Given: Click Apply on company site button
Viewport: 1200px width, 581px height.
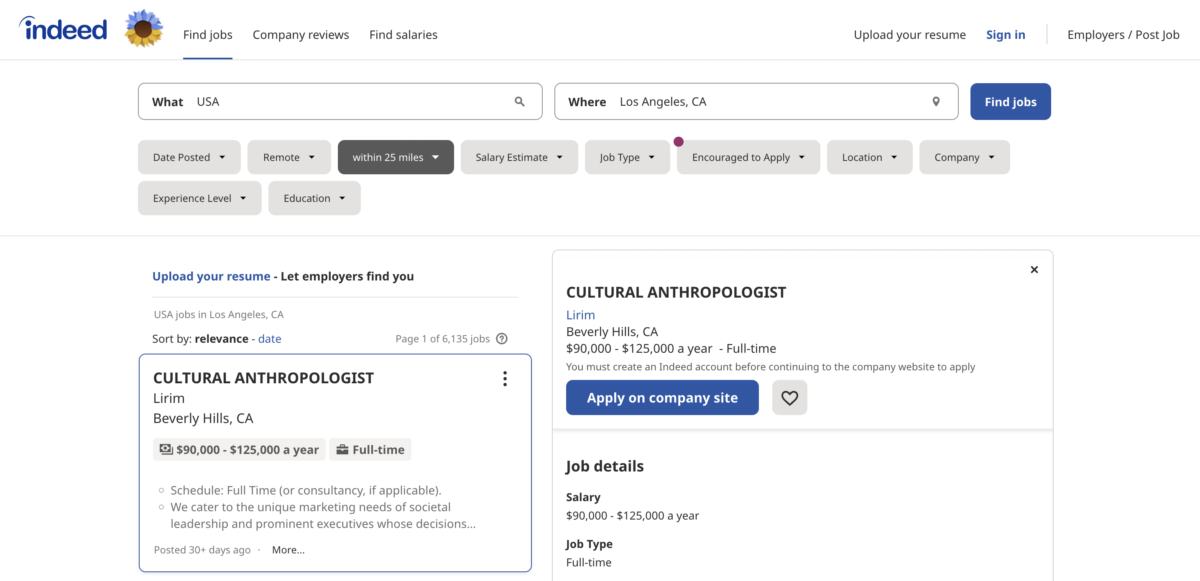Looking at the screenshot, I should (662, 398).
